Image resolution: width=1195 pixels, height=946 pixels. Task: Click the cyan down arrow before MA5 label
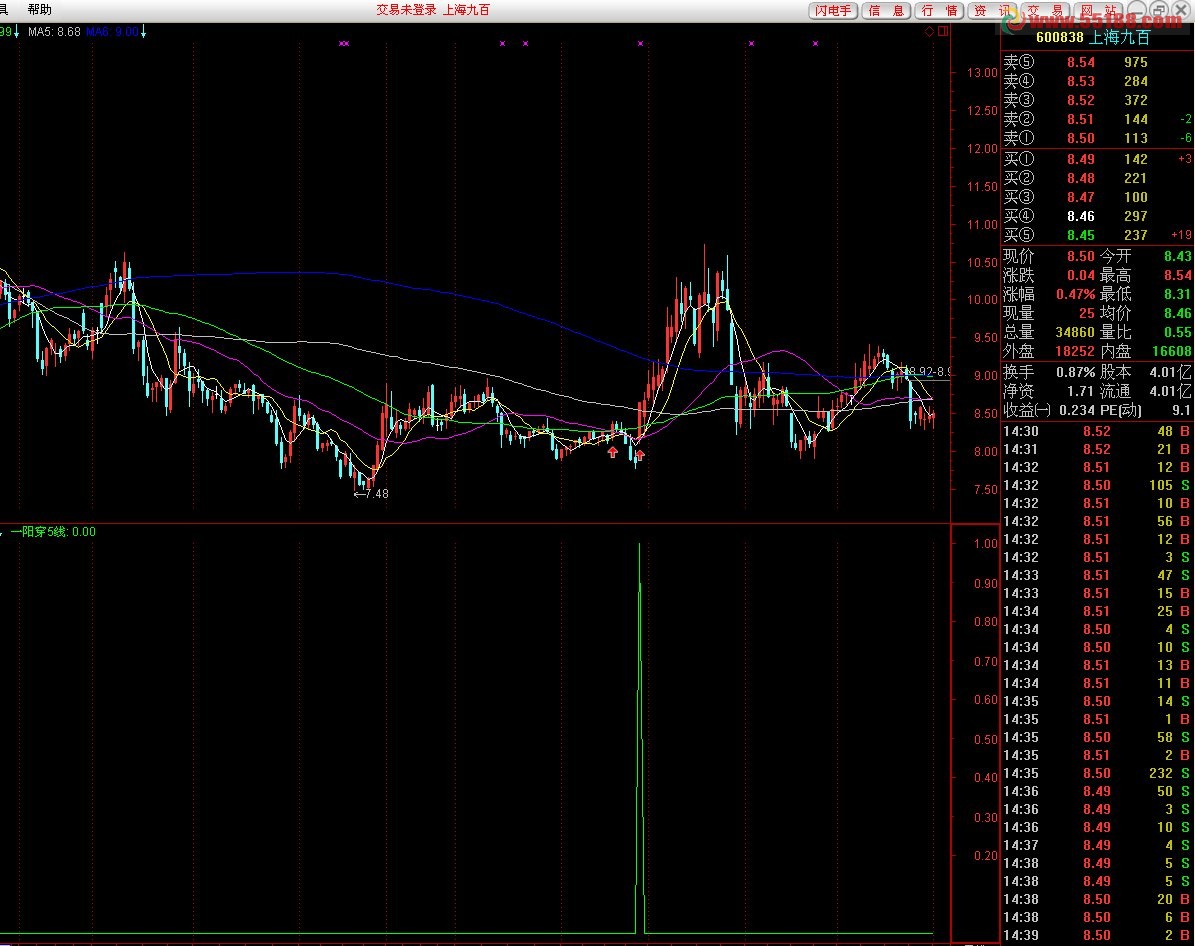[x=17, y=32]
